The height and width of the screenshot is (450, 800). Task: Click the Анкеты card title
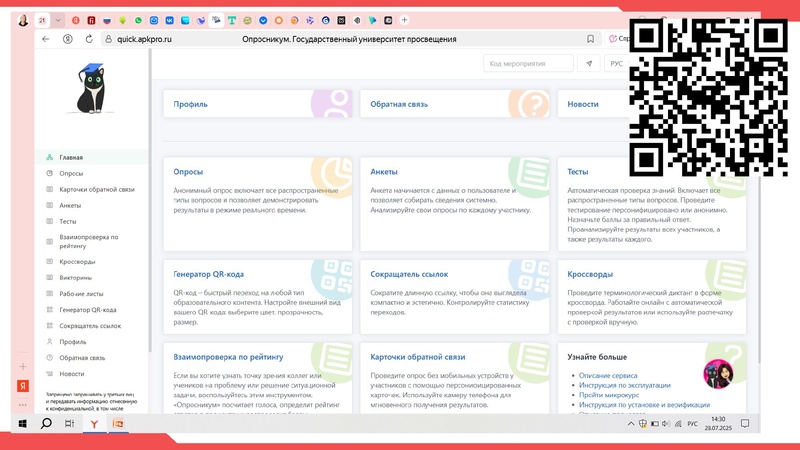[384, 172]
